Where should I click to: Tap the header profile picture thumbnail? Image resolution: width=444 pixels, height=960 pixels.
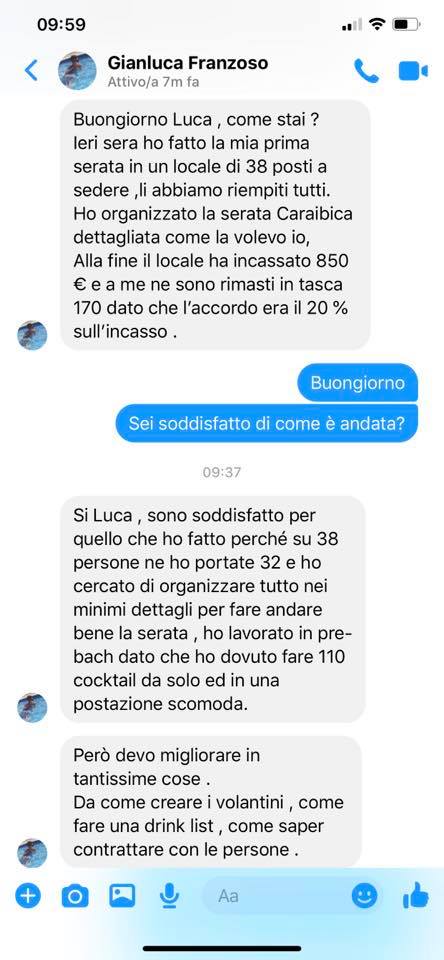click(77, 70)
